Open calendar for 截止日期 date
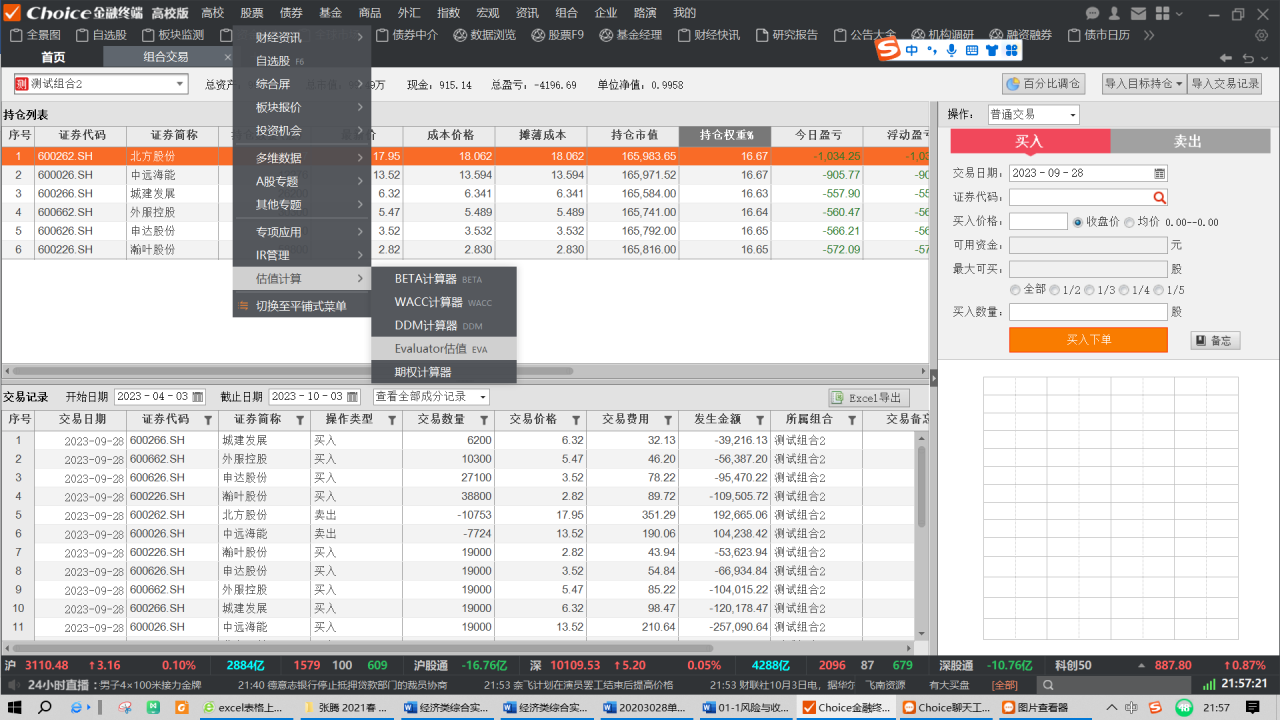1280x720 pixels. tap(352, 397)
